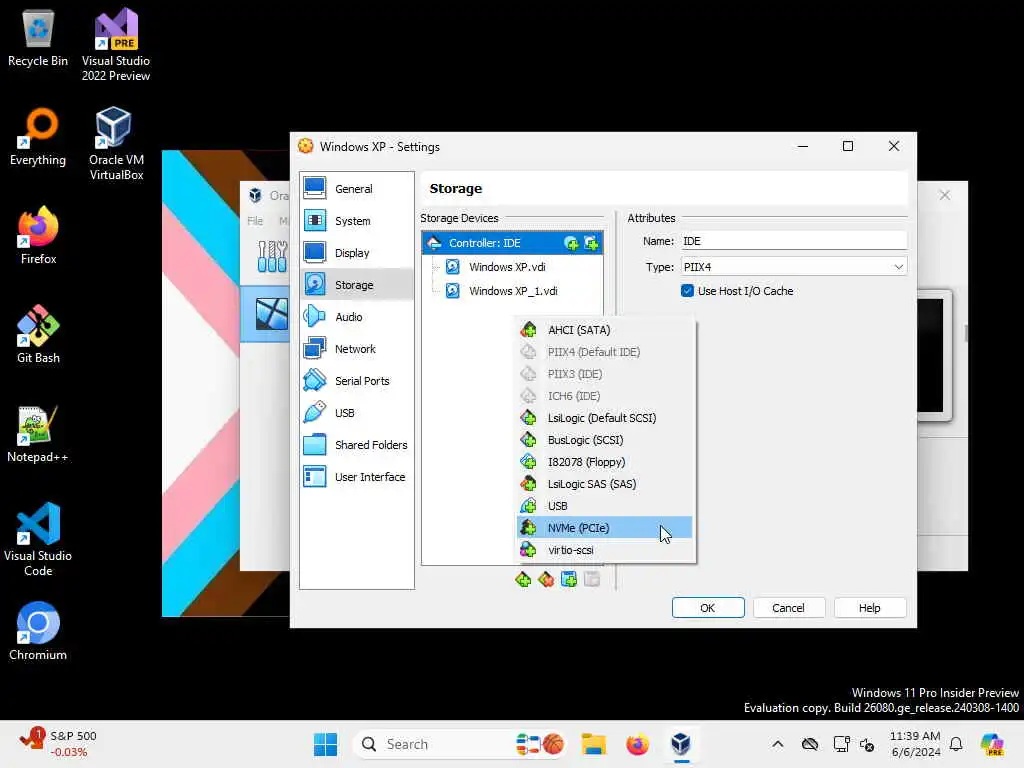Click add attachment icon below storage tree
This screenshot has height=768, width=1024.
coord(569,579)
